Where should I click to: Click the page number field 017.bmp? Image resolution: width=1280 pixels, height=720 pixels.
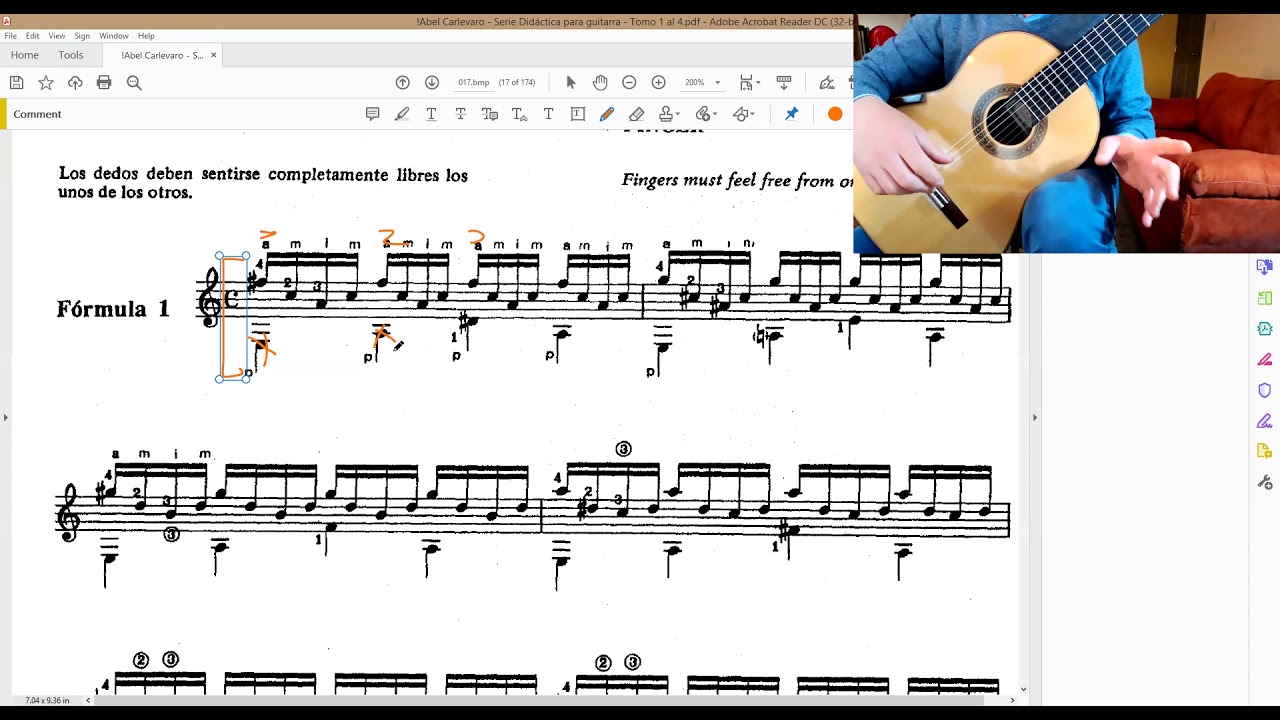(x=473, y=83)
